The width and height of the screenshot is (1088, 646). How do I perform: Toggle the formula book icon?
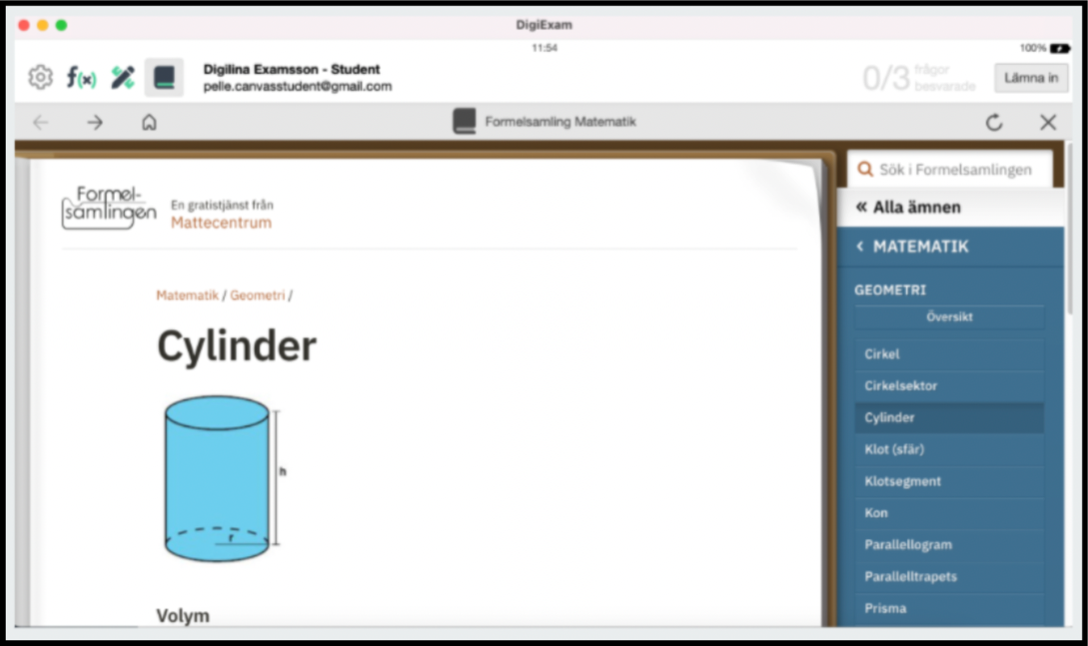click(x=164, y=77)
